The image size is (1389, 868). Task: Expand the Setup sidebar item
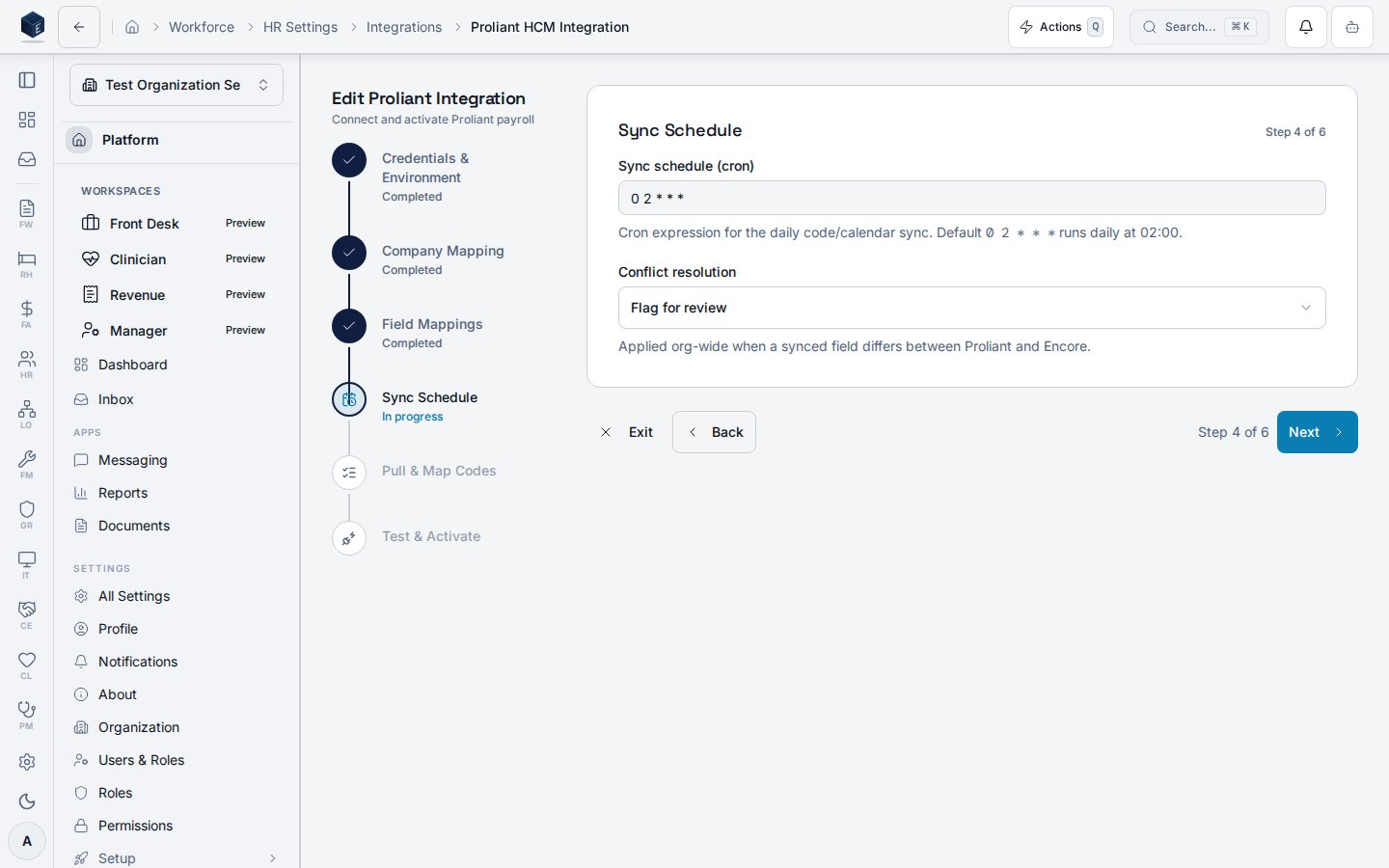point(176,858)
